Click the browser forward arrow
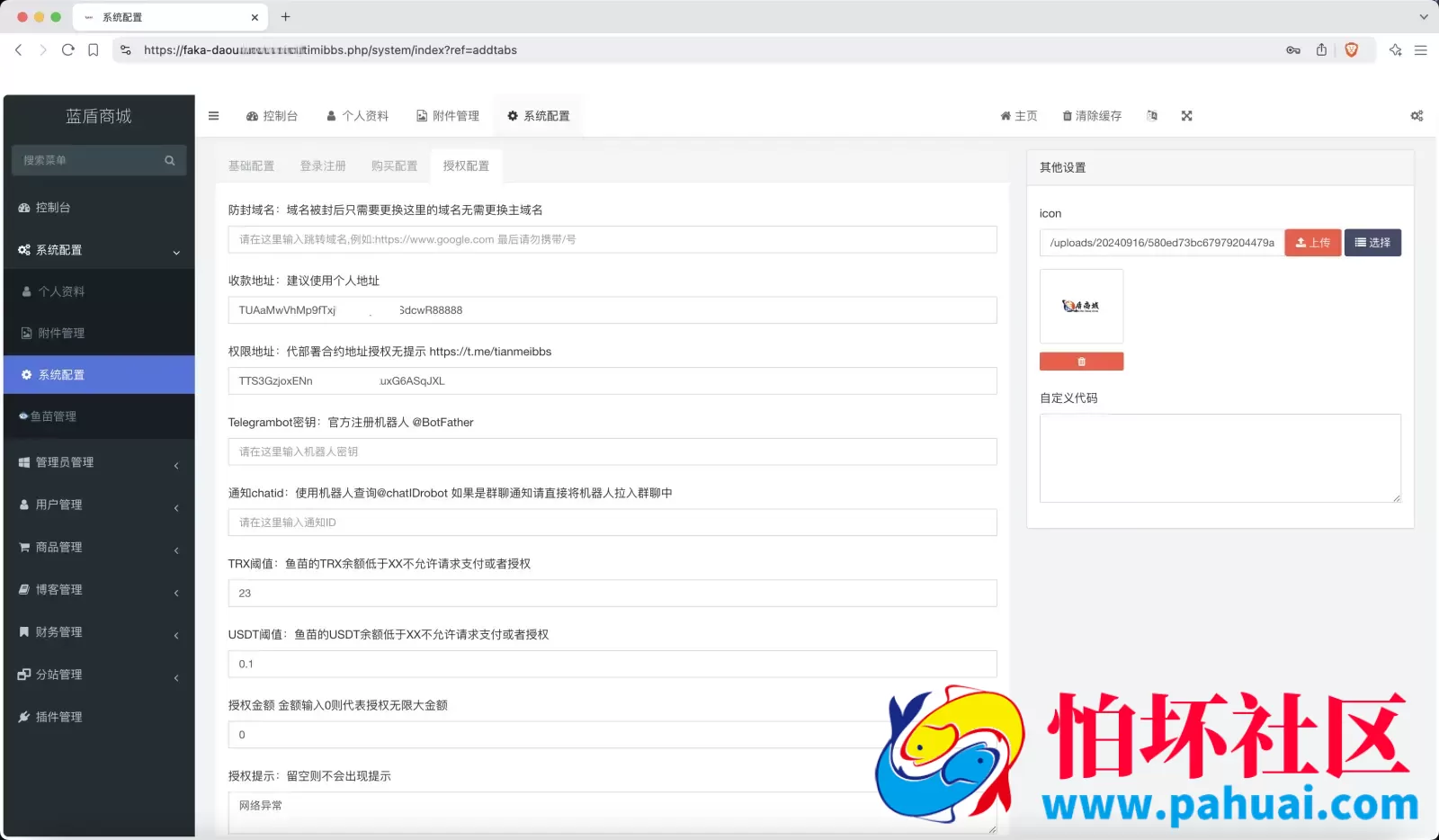 tap(43, 50)
